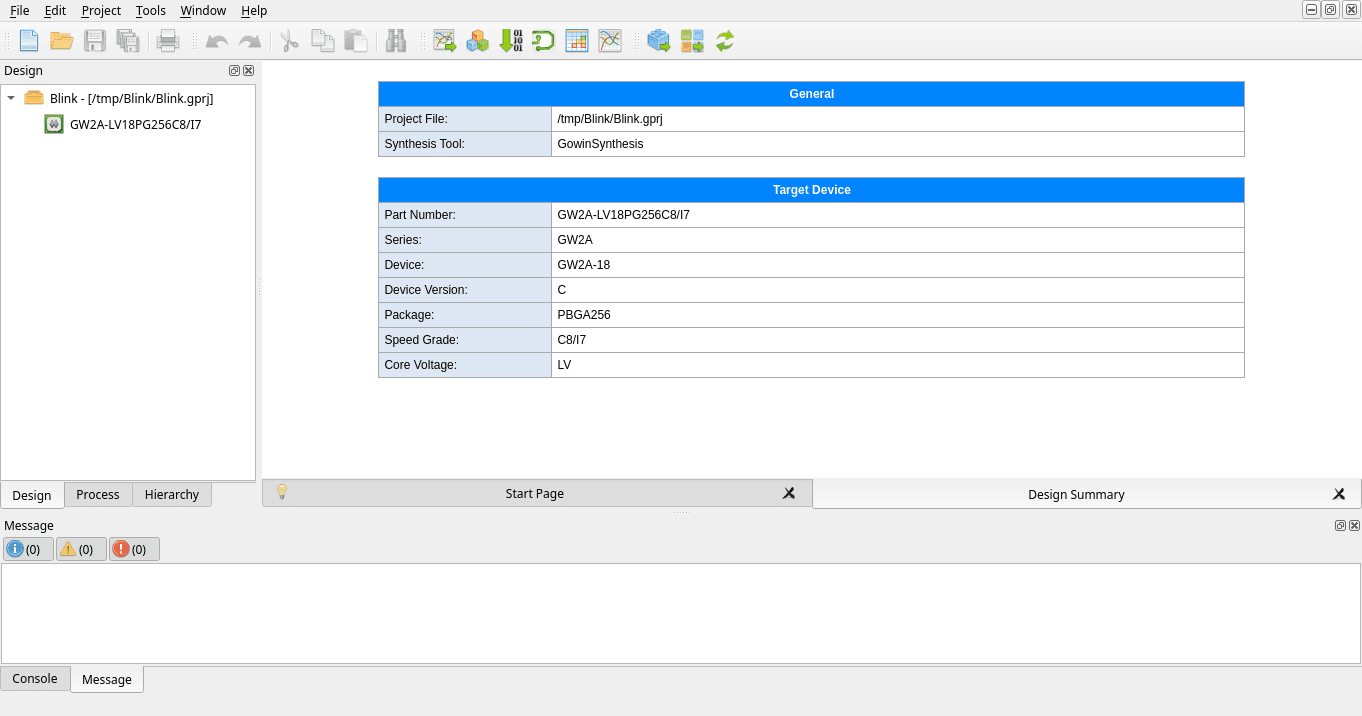Click the Print toolbar icon

(168, 41)
